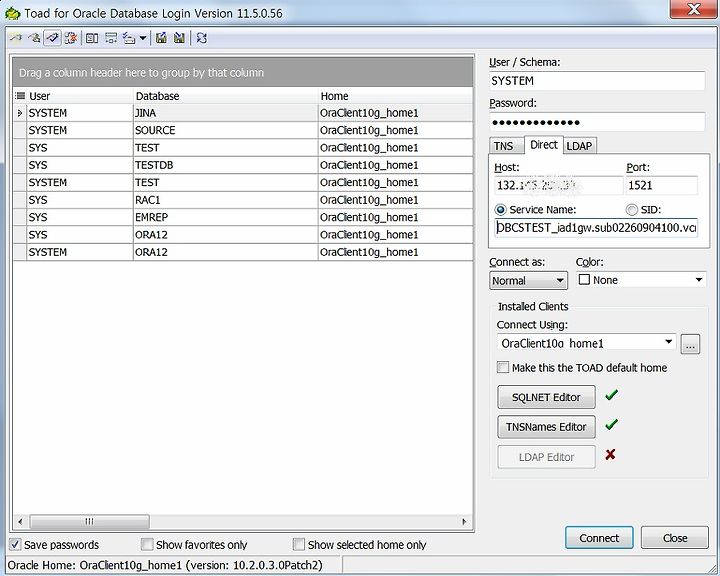This screenshot has width=720, height=576.
Task: Click the JINA database cell
Action: (225, 113)
